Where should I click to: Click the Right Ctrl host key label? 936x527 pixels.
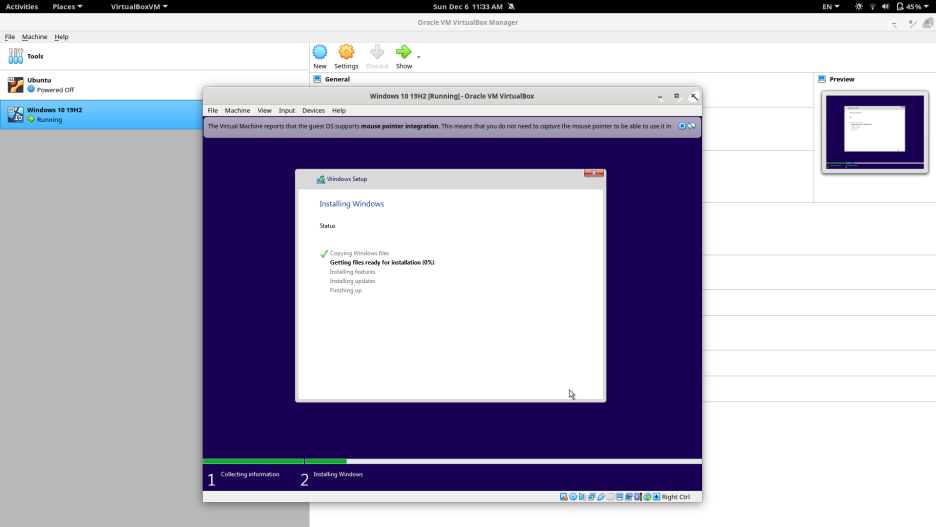click(676, 497)
